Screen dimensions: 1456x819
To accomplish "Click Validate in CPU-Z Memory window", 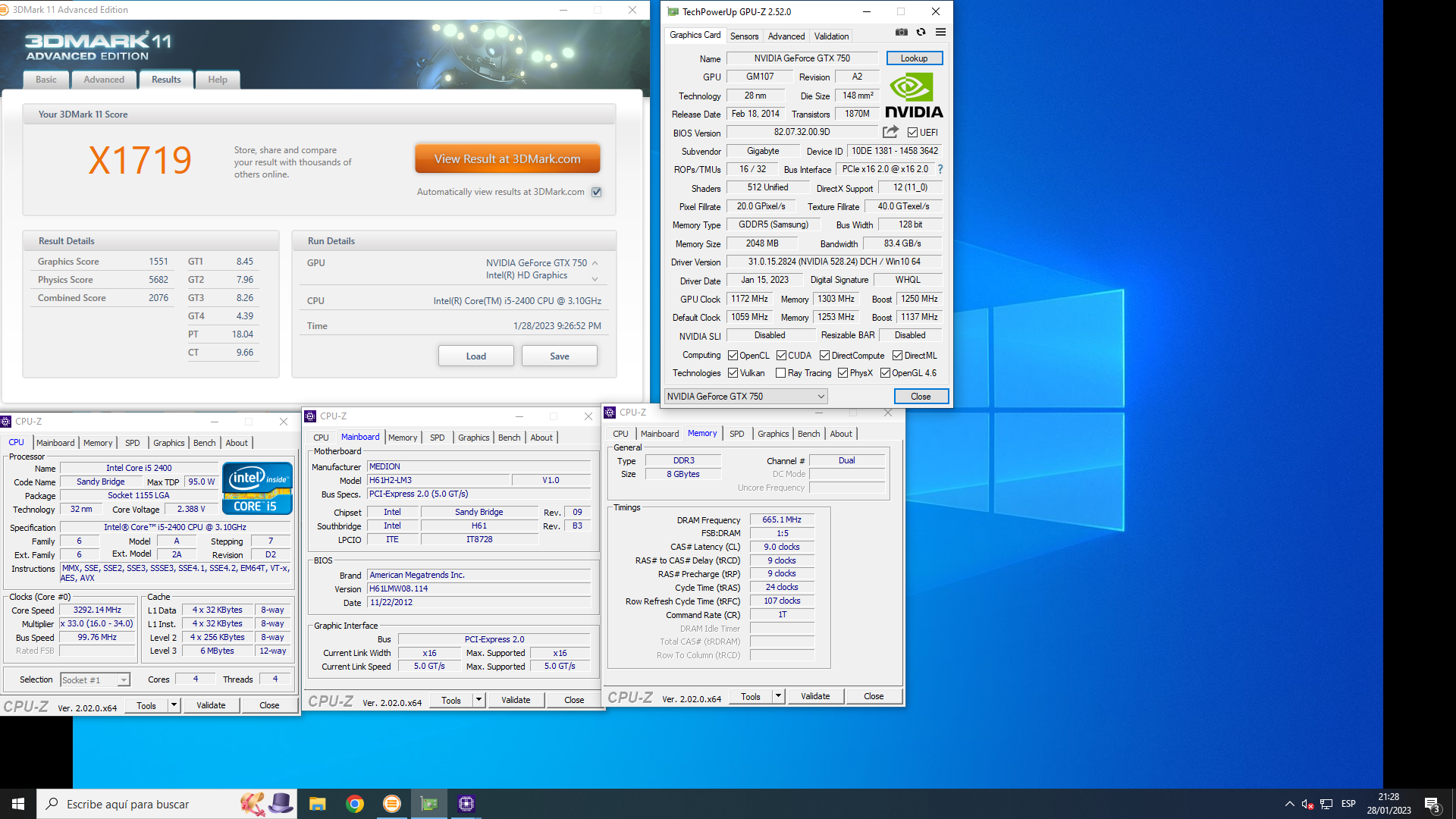I will point(815,696).
